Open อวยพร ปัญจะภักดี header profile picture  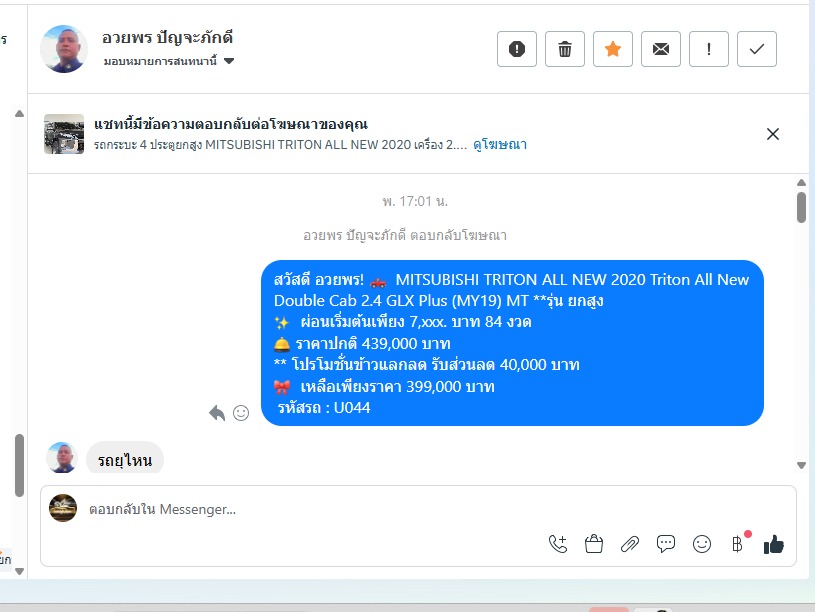tap(64, 49)
